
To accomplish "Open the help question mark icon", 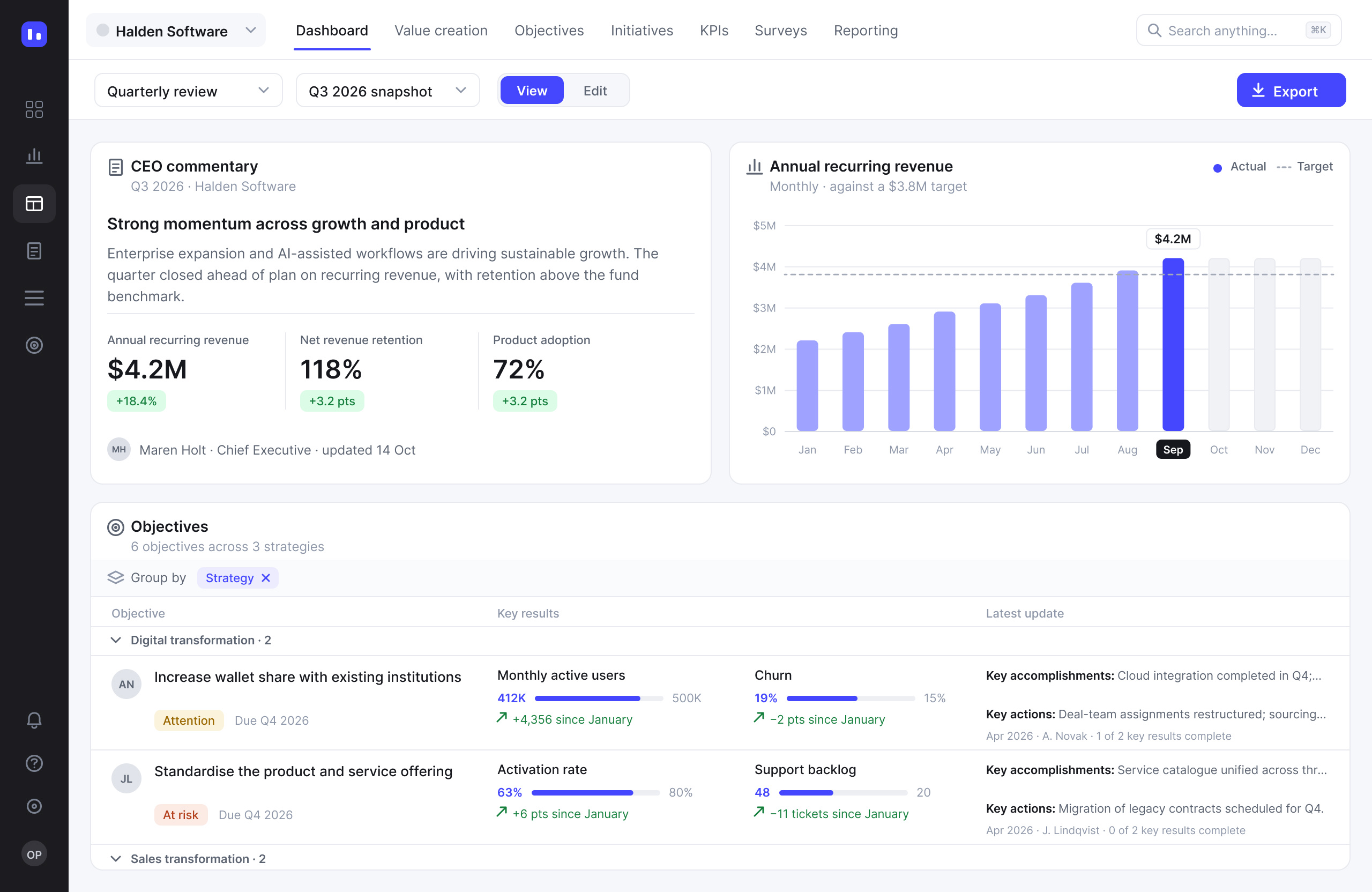I will [34, 763].
